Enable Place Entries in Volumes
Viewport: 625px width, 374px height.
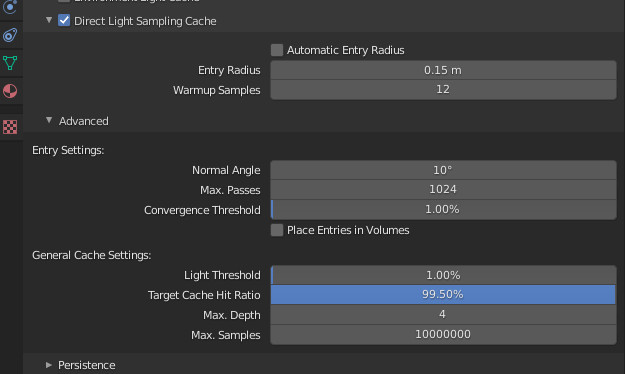pyautogui.click(x=277, y=230)
